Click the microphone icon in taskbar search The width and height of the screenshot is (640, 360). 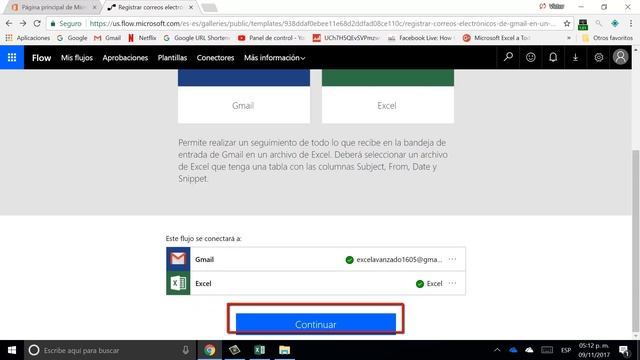tap(185, 350)
